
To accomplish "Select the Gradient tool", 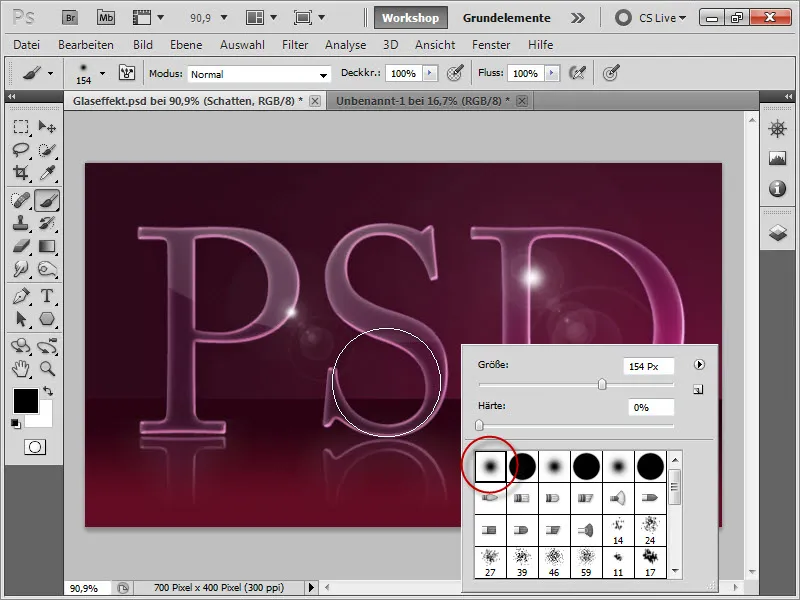I will click(47, 246).
